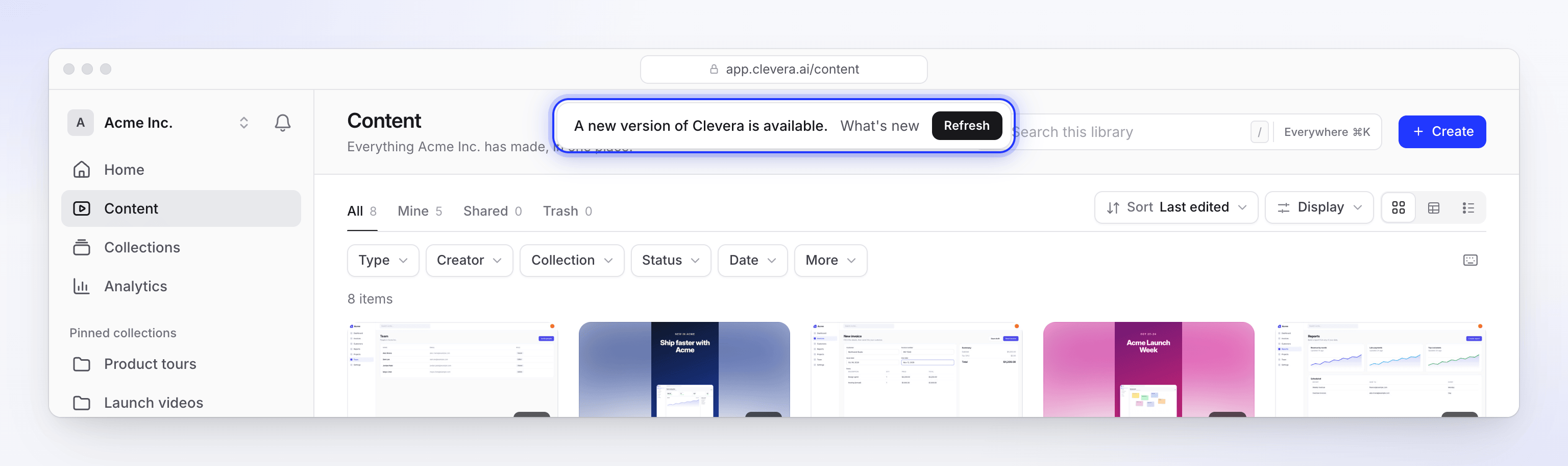The image size is (1568, 466).
Task: Open the New invoice screenshot thumbnail
Action: pyautogui.click(x=916, y=369)
